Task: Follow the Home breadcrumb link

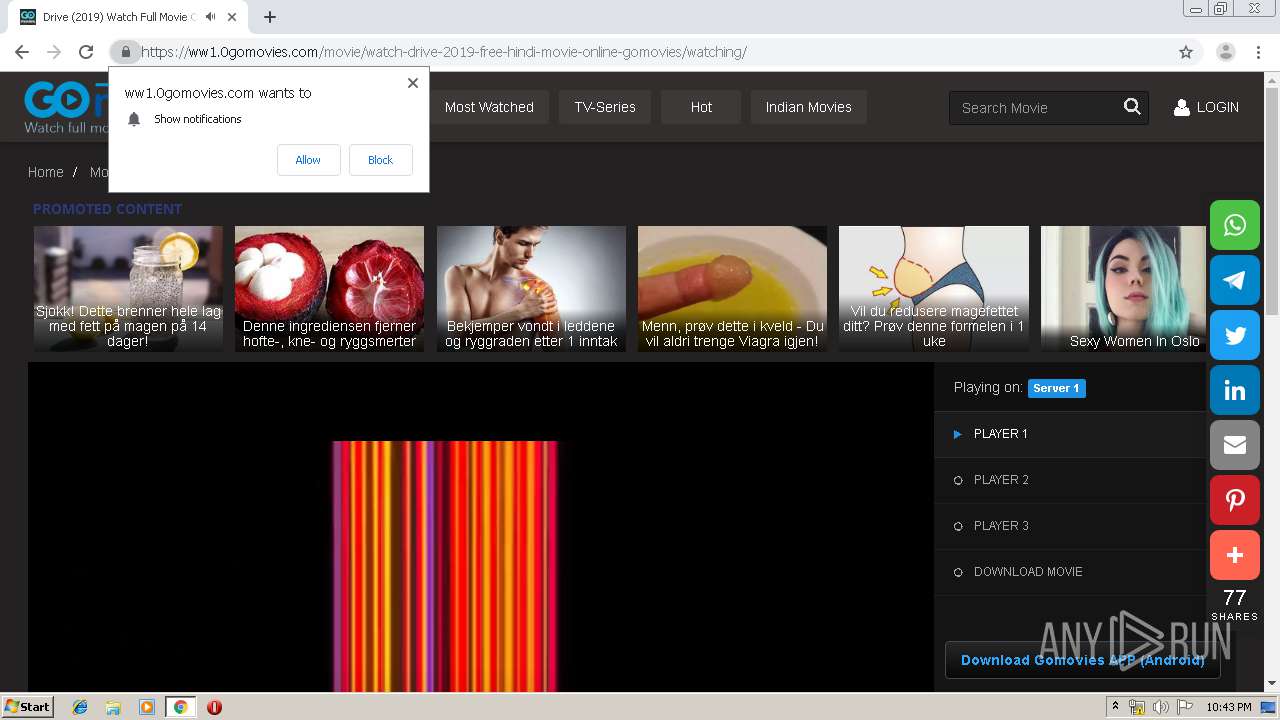Action: pos(45,172)
